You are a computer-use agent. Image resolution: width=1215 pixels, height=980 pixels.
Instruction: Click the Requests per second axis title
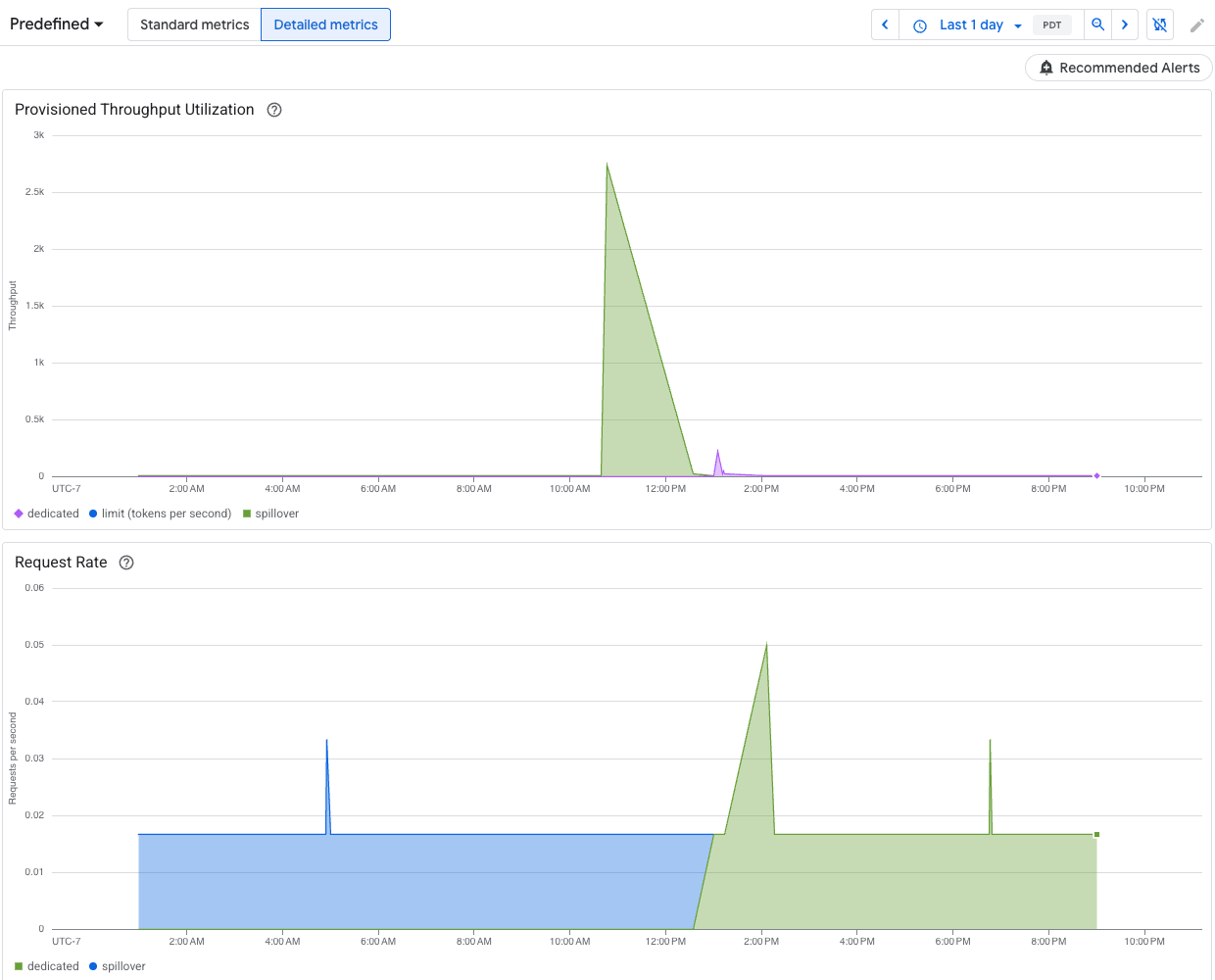[x=13, y=759]
